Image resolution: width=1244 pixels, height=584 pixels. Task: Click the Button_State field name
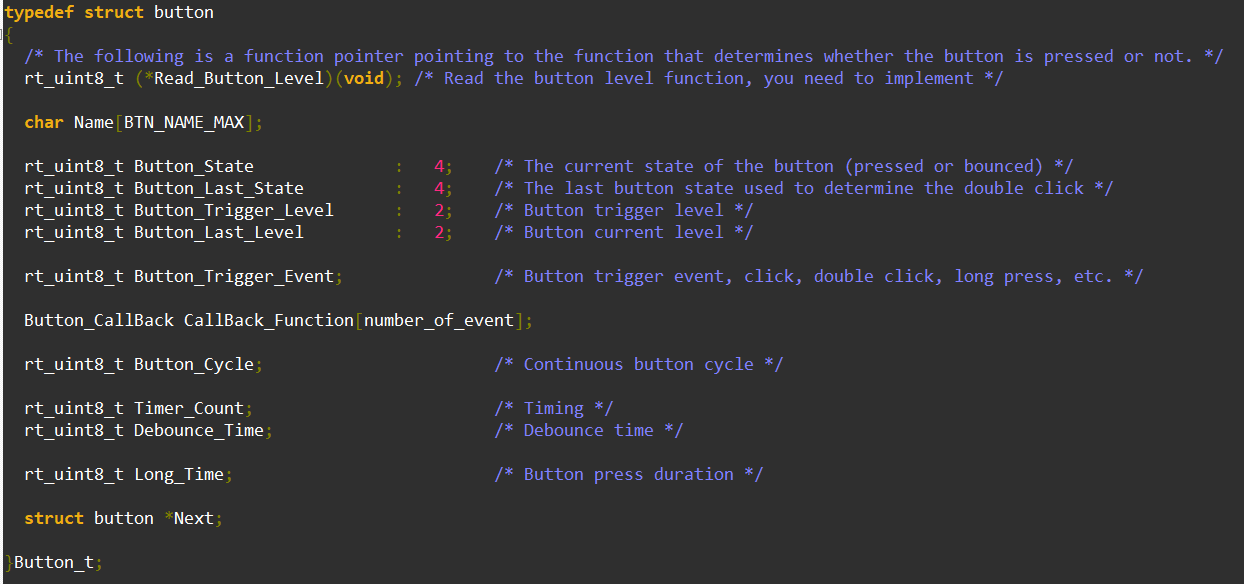coord(194,166)
